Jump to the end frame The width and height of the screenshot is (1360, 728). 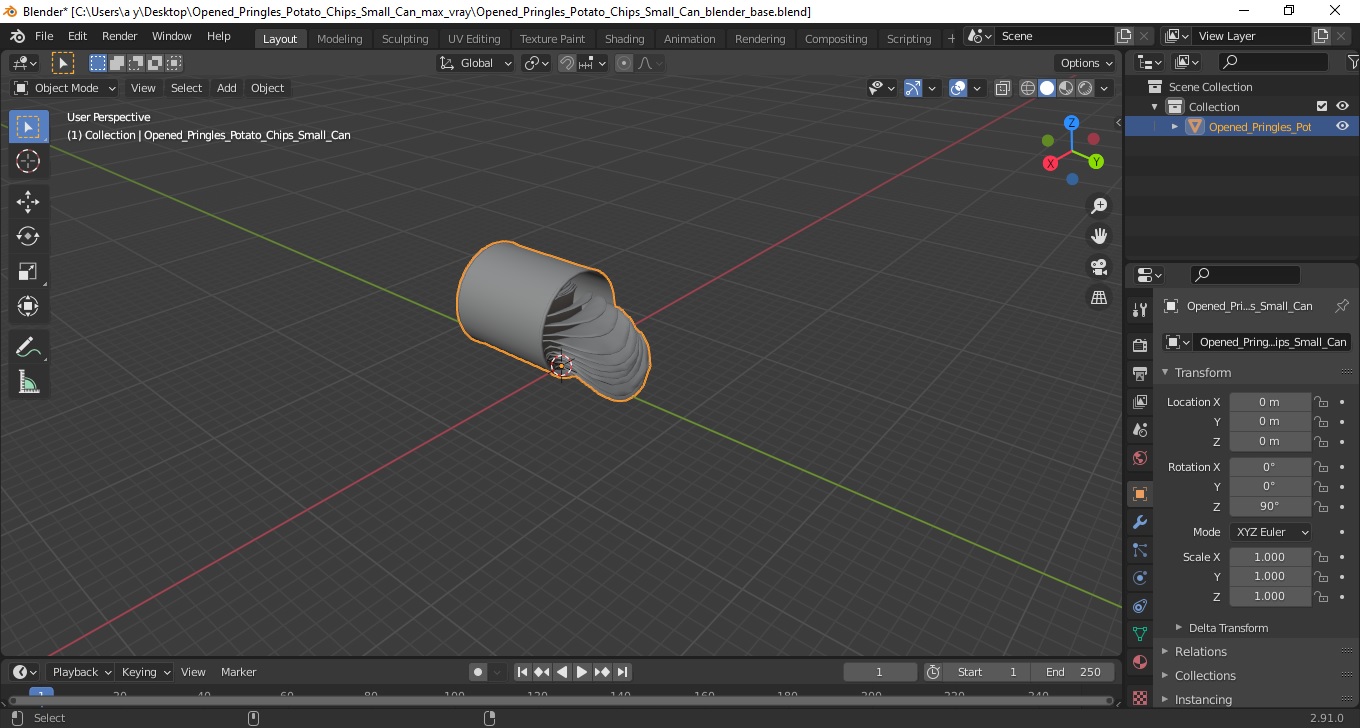tap(622, 672)
